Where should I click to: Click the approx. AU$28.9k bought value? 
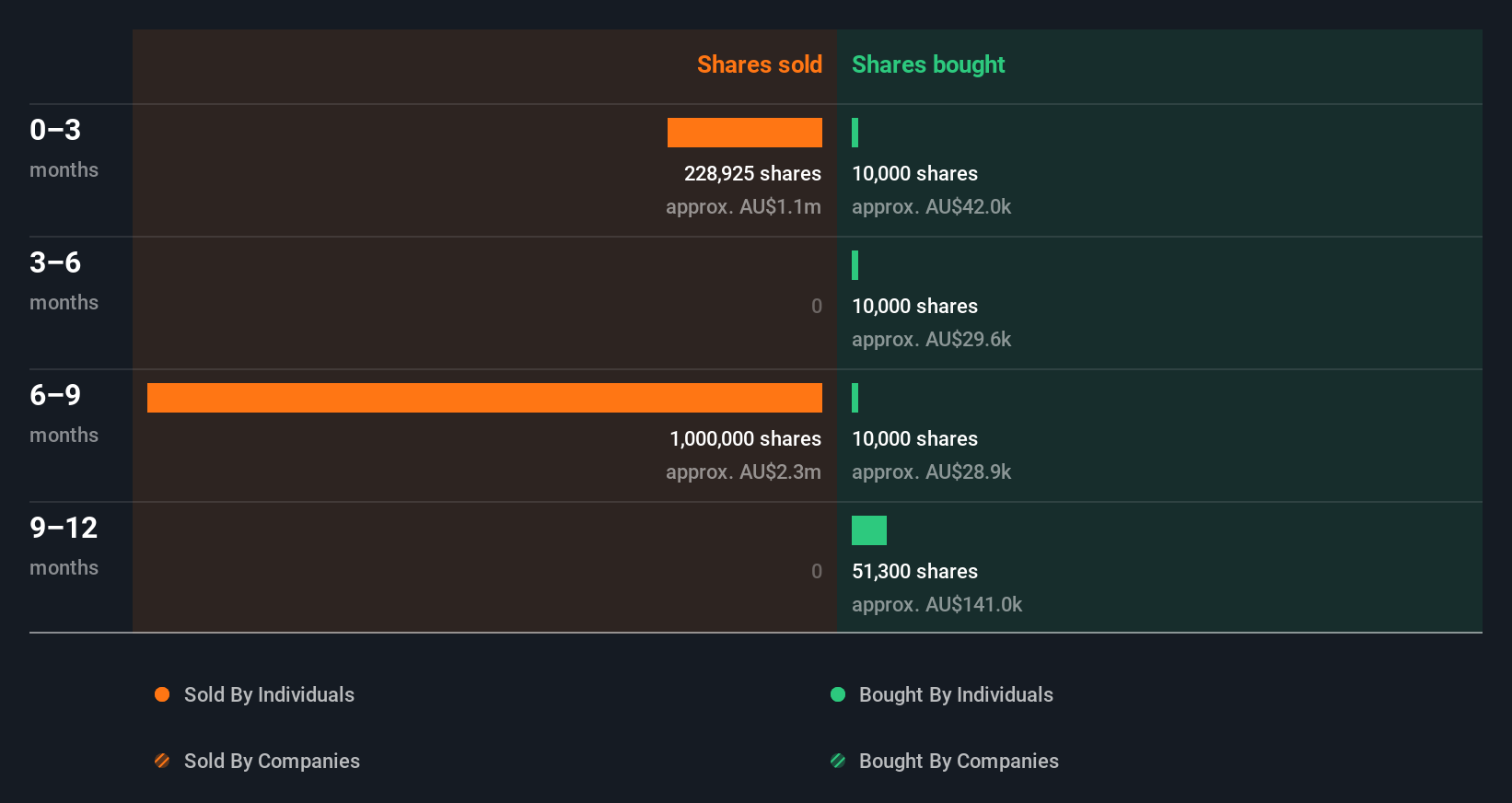[x=931, y=471]
